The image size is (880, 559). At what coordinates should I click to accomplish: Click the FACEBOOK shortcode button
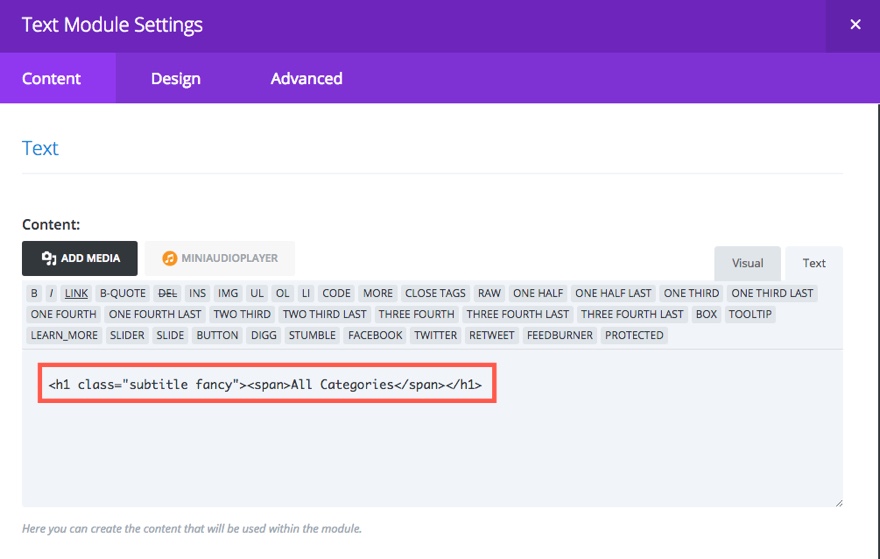(x=375, y=335)
